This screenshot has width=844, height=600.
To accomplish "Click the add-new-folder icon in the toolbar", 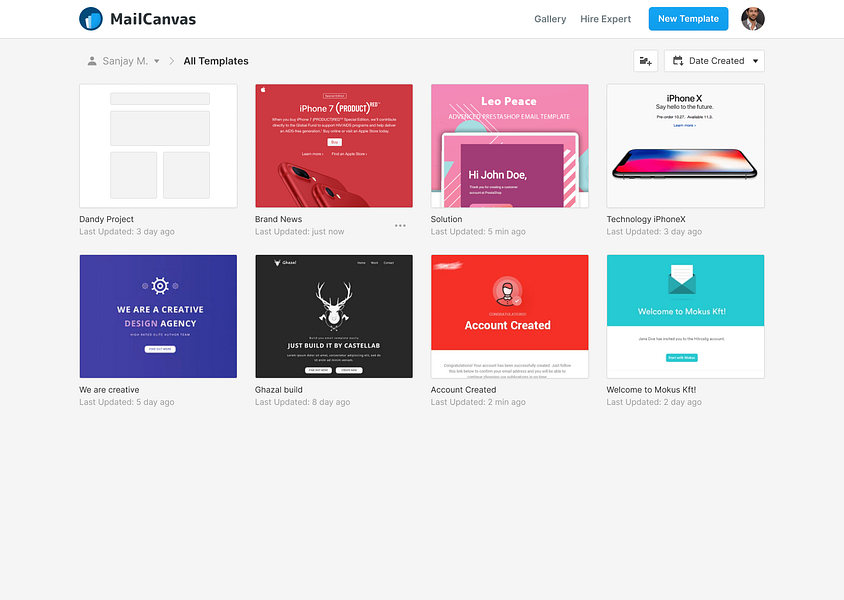I will click(x=645, y=60).
